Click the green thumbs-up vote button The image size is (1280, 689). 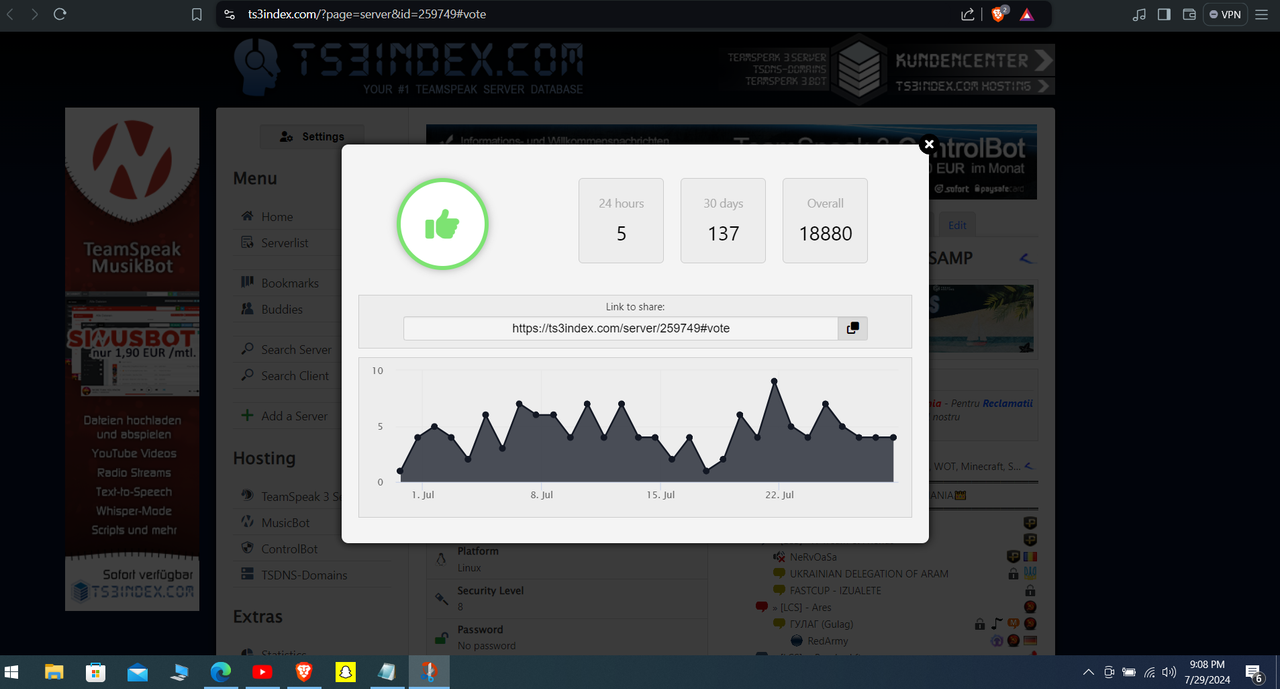pos(442,226)
